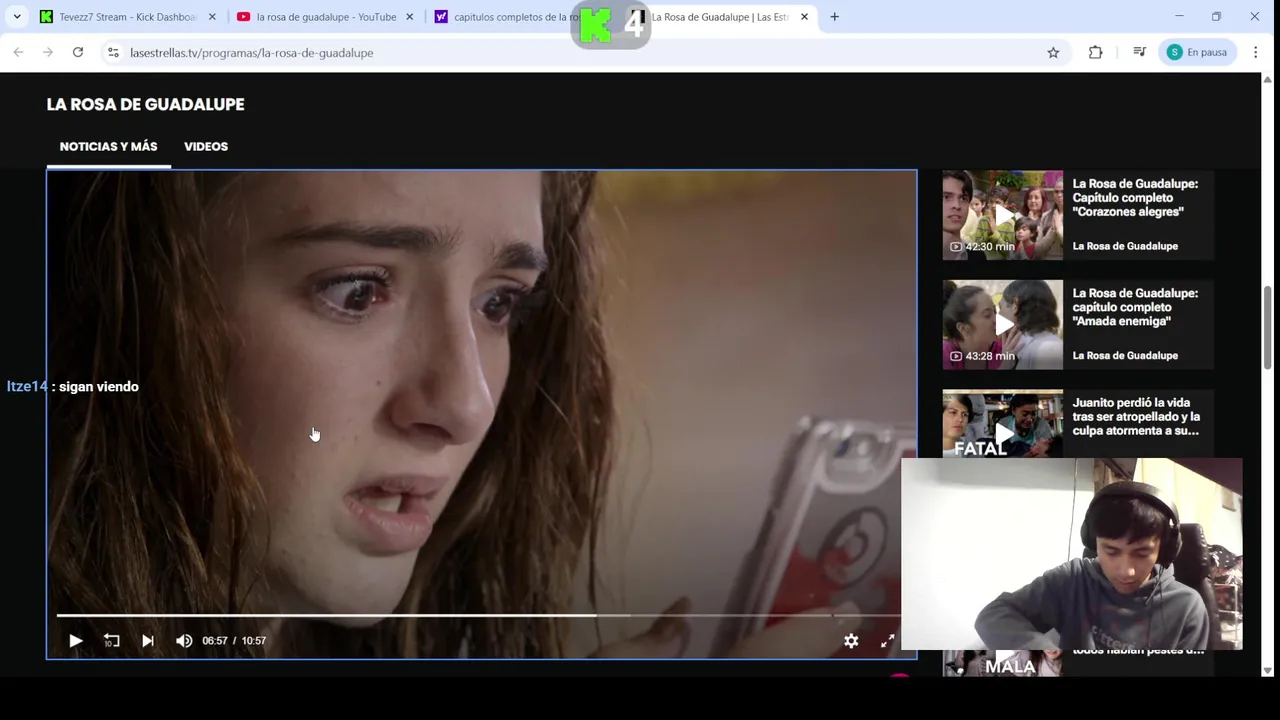Rewind the video 10 seconds
The width and height of the screenshot is (1280, 720).
(112, 641)
